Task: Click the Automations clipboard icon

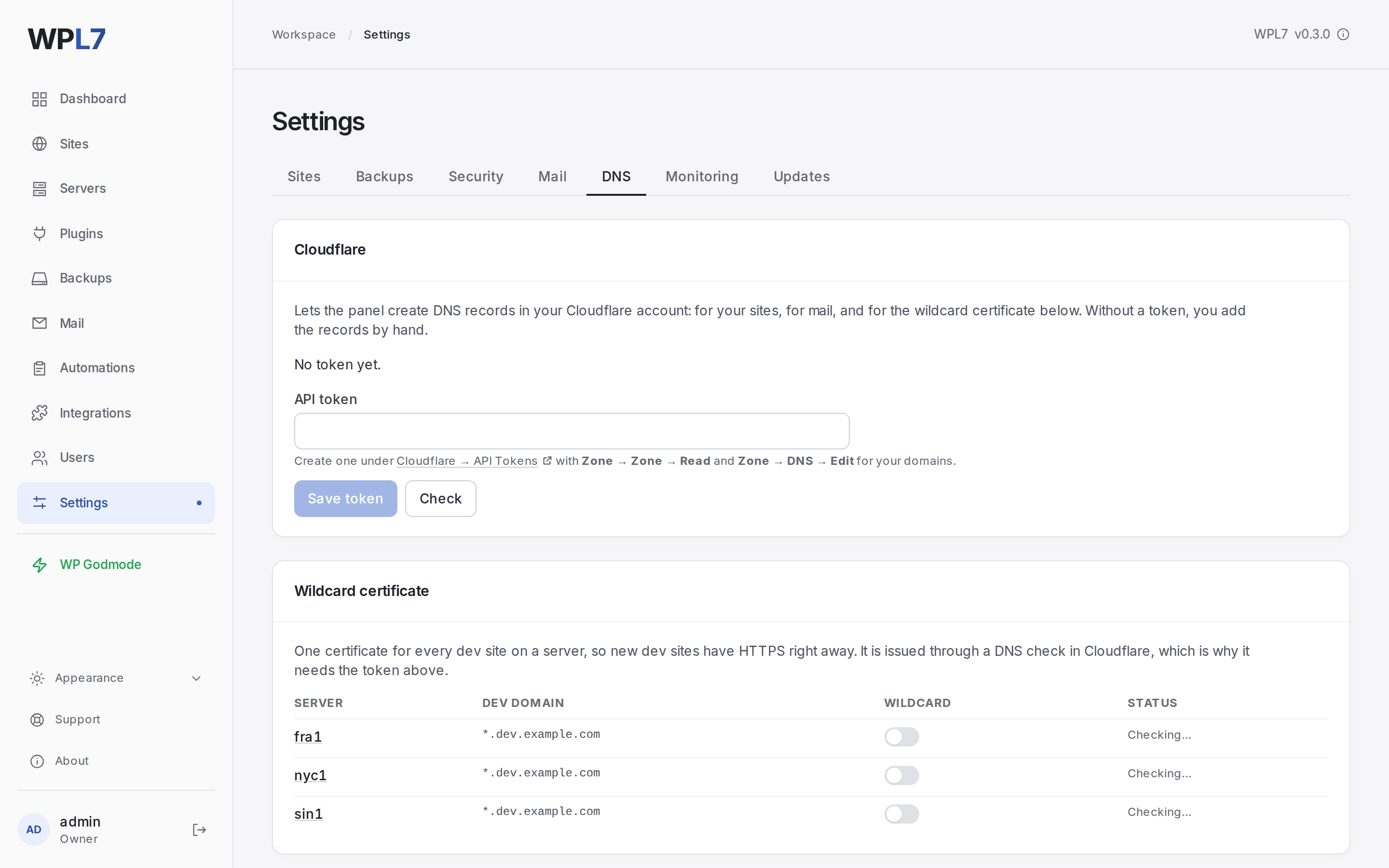Action: coord(39,368)
